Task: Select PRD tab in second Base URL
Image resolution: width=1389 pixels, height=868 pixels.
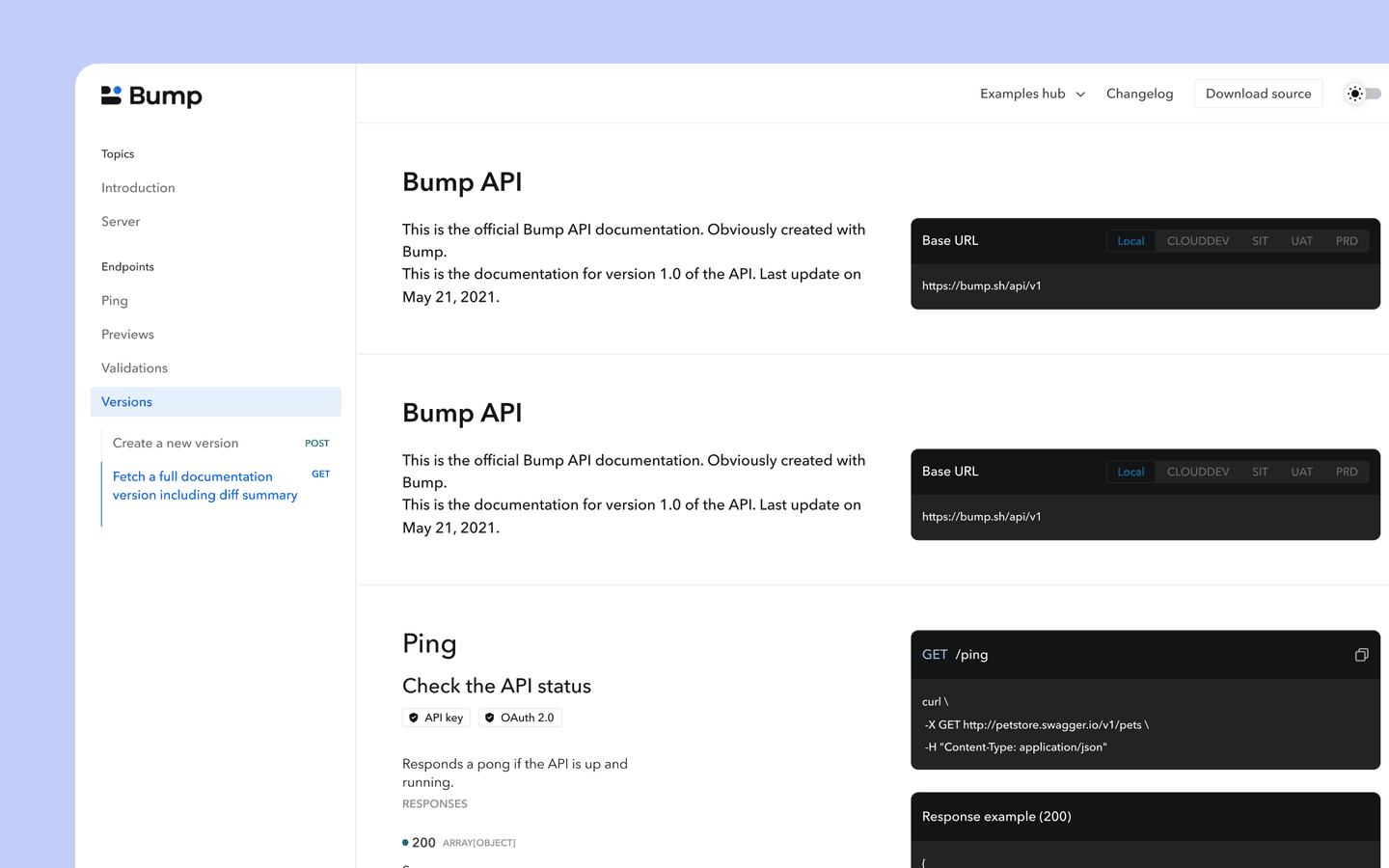Action: point(1347,472)
